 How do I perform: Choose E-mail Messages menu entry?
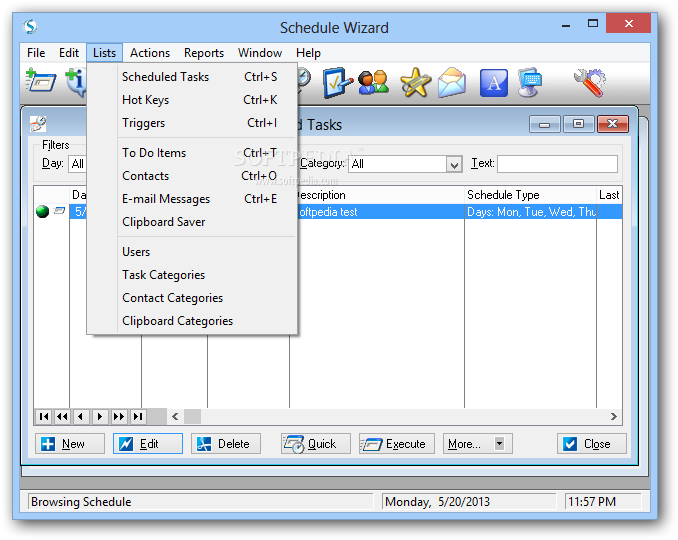click(x=192, y=199)
